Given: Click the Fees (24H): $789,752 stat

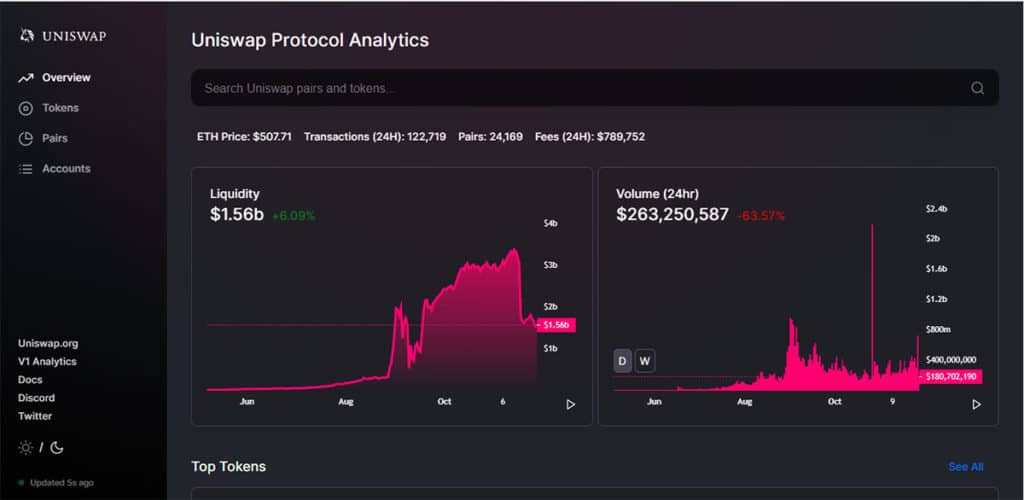Looking at the screenshot, I should pos(590,137).
